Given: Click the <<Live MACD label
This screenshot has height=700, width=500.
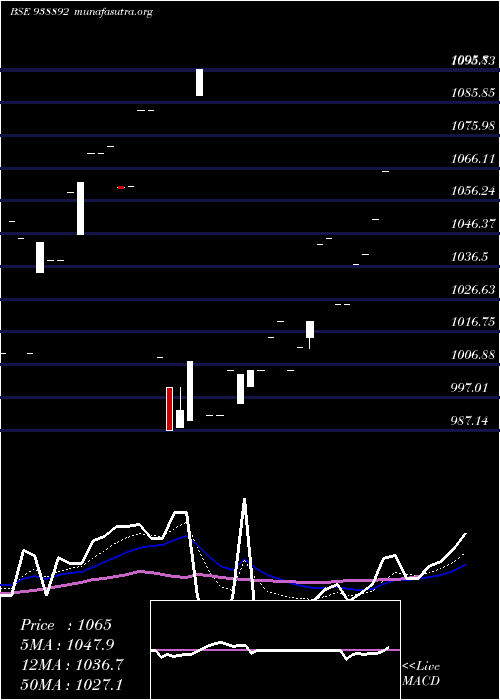Looking at the screenshot, I should click(x=421, y=674).
